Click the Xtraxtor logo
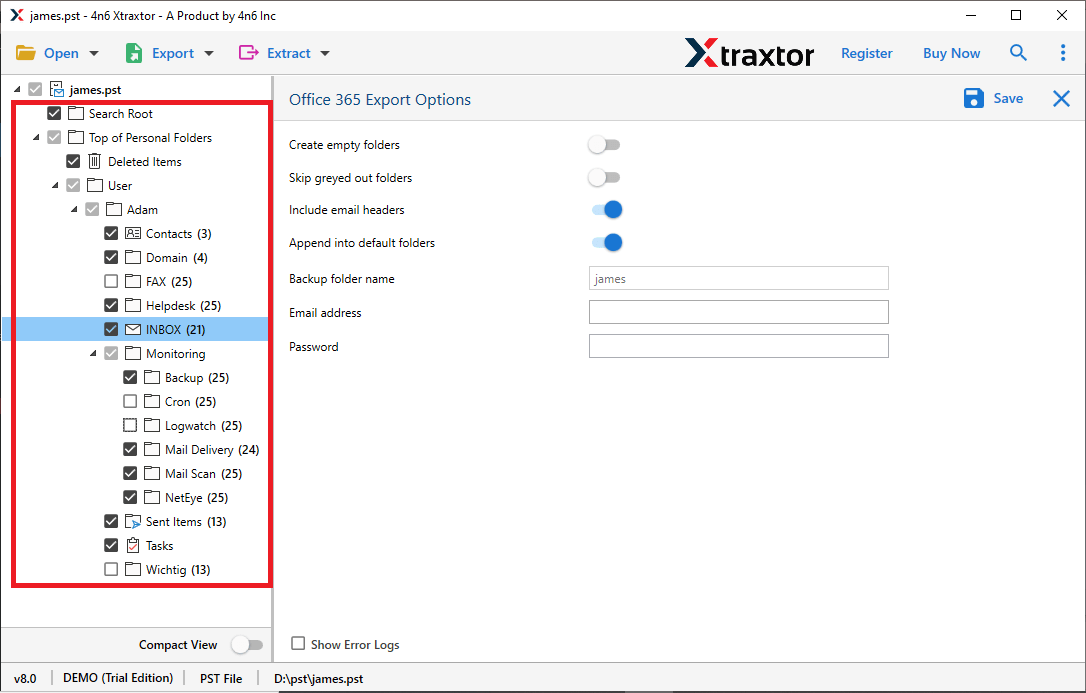Viewport: 1086px width, 693px height. click(749, 53)
